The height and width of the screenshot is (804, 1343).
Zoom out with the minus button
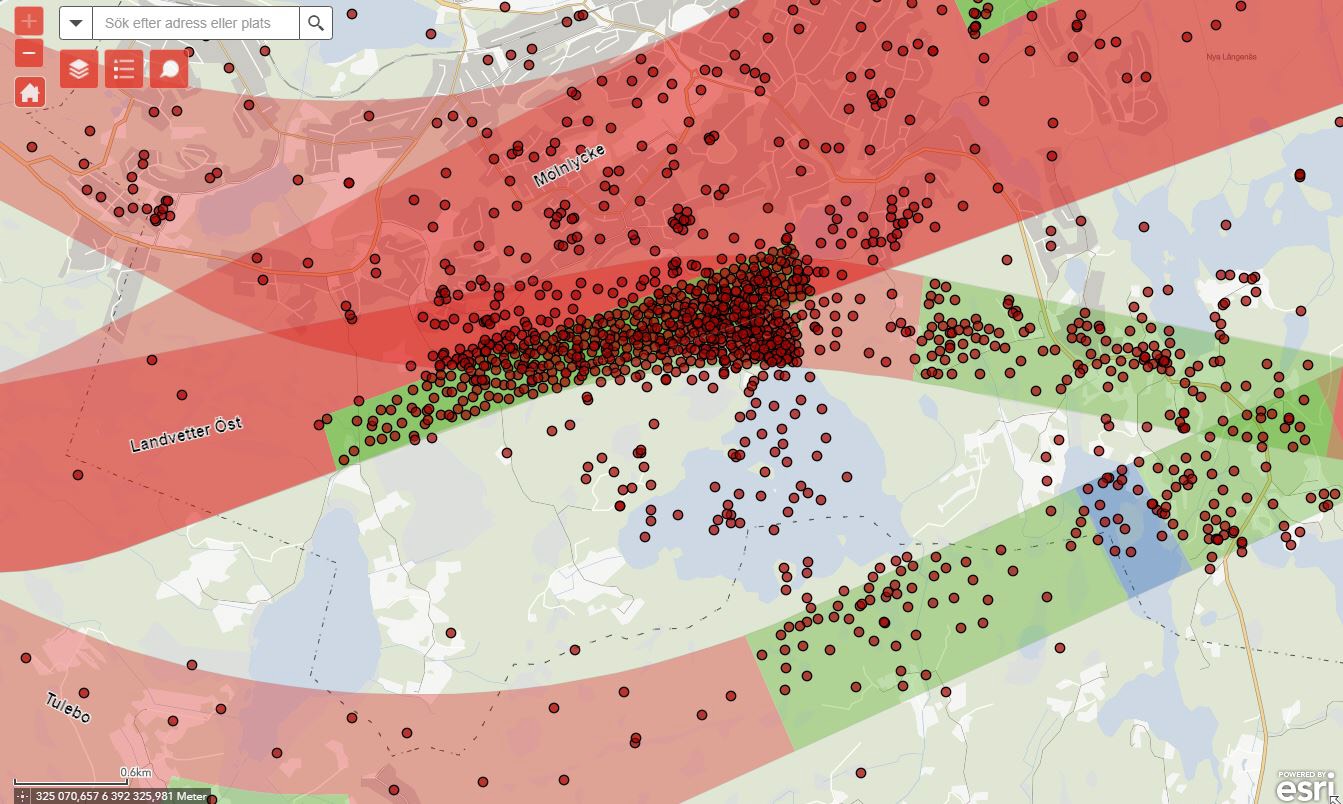pyautogui.click(x=29, y=53)
